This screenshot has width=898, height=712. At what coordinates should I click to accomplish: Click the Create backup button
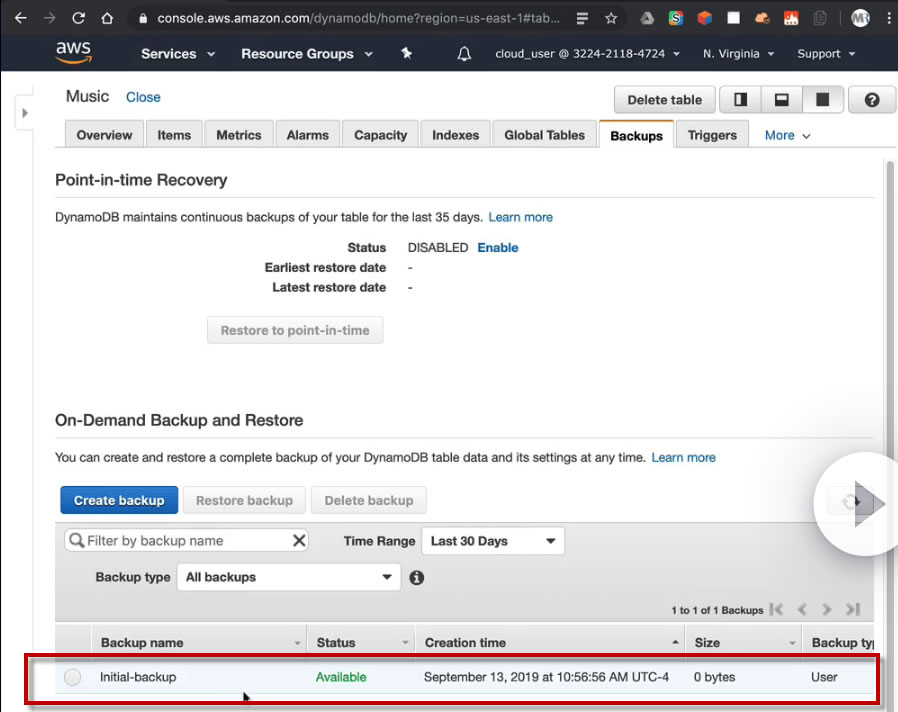(x=119, y=500)
